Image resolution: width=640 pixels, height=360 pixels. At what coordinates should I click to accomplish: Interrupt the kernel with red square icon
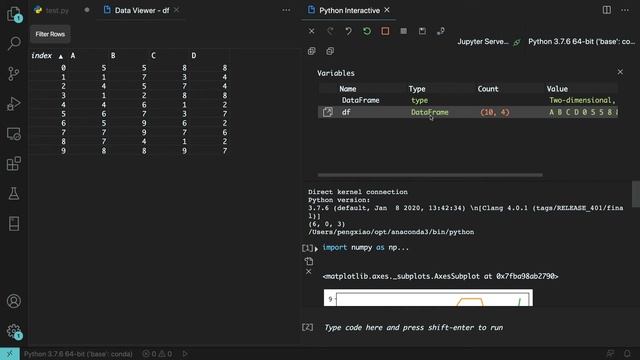pos(385,31)
